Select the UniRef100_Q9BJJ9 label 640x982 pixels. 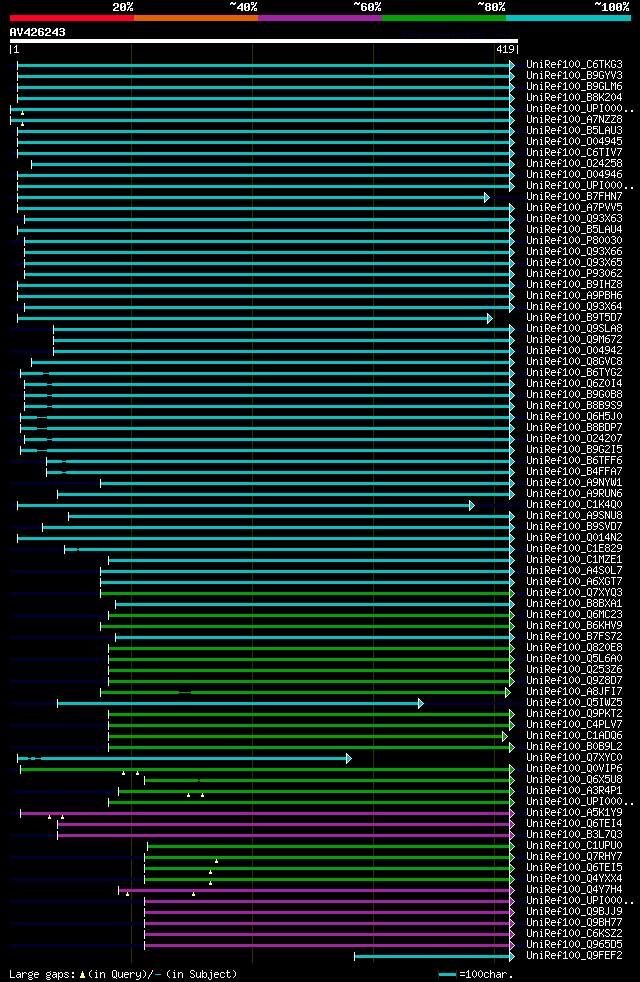coord(574,912)
